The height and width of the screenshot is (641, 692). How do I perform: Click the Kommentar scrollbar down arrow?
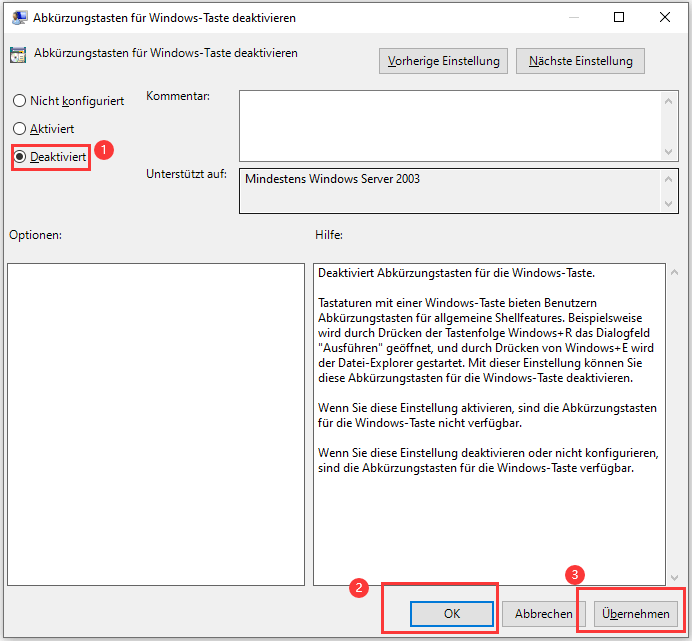point(669,152)
